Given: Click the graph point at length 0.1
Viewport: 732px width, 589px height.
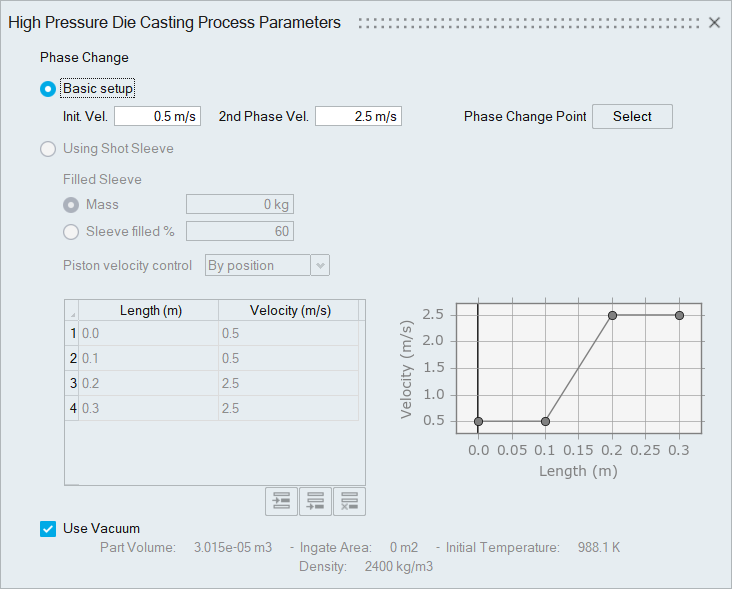Looking at the screenshot, I should pos(545,421).
